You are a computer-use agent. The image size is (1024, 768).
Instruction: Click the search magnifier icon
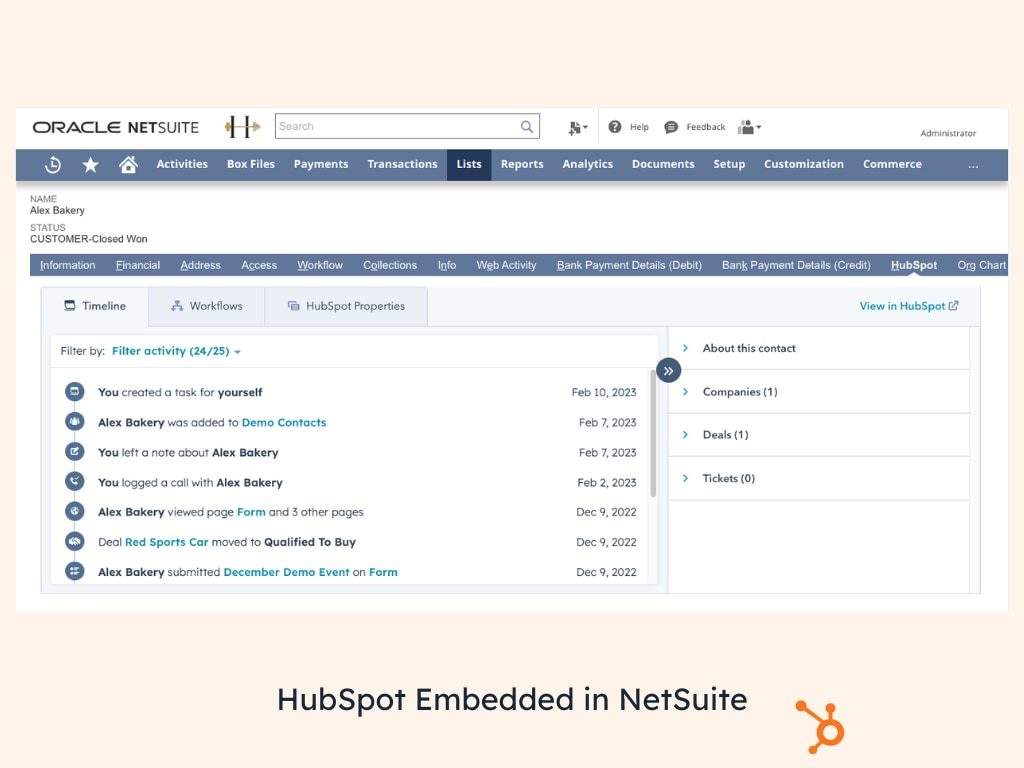pos(527,127)
